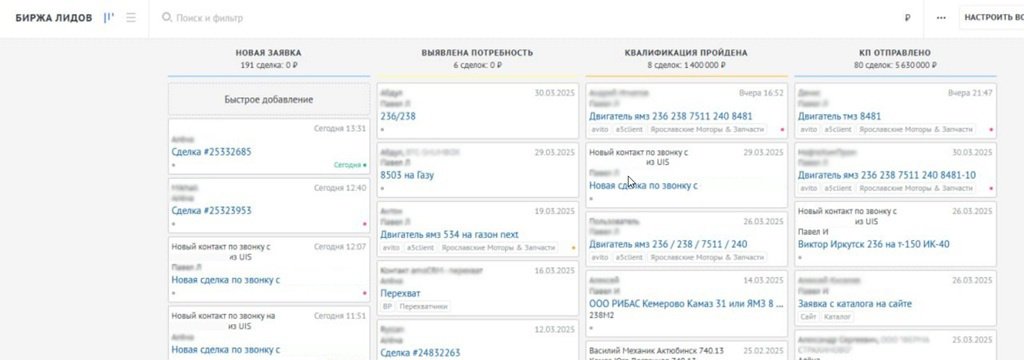The width and height of the screenshot is (1024, 360).
Task: Switch to list view icon
Action: (x=131, y=18)
